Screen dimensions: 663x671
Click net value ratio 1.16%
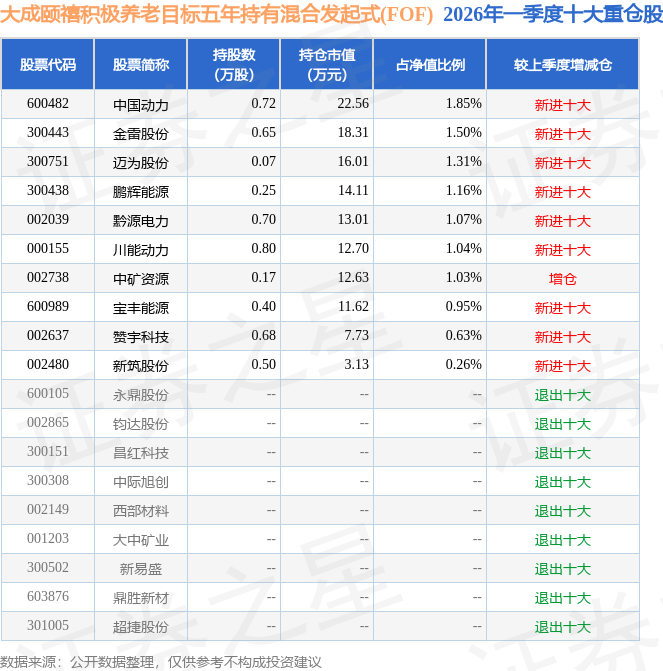click(464, 190)
